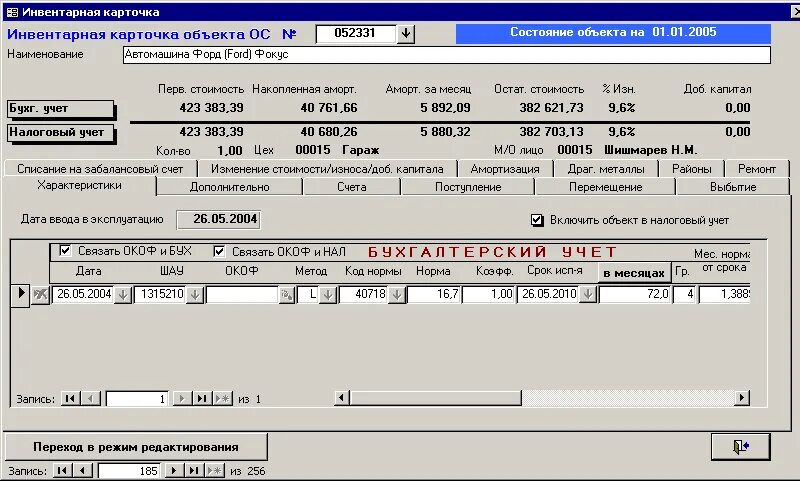Click the Норма field with 16,7

tap(434, 294)
